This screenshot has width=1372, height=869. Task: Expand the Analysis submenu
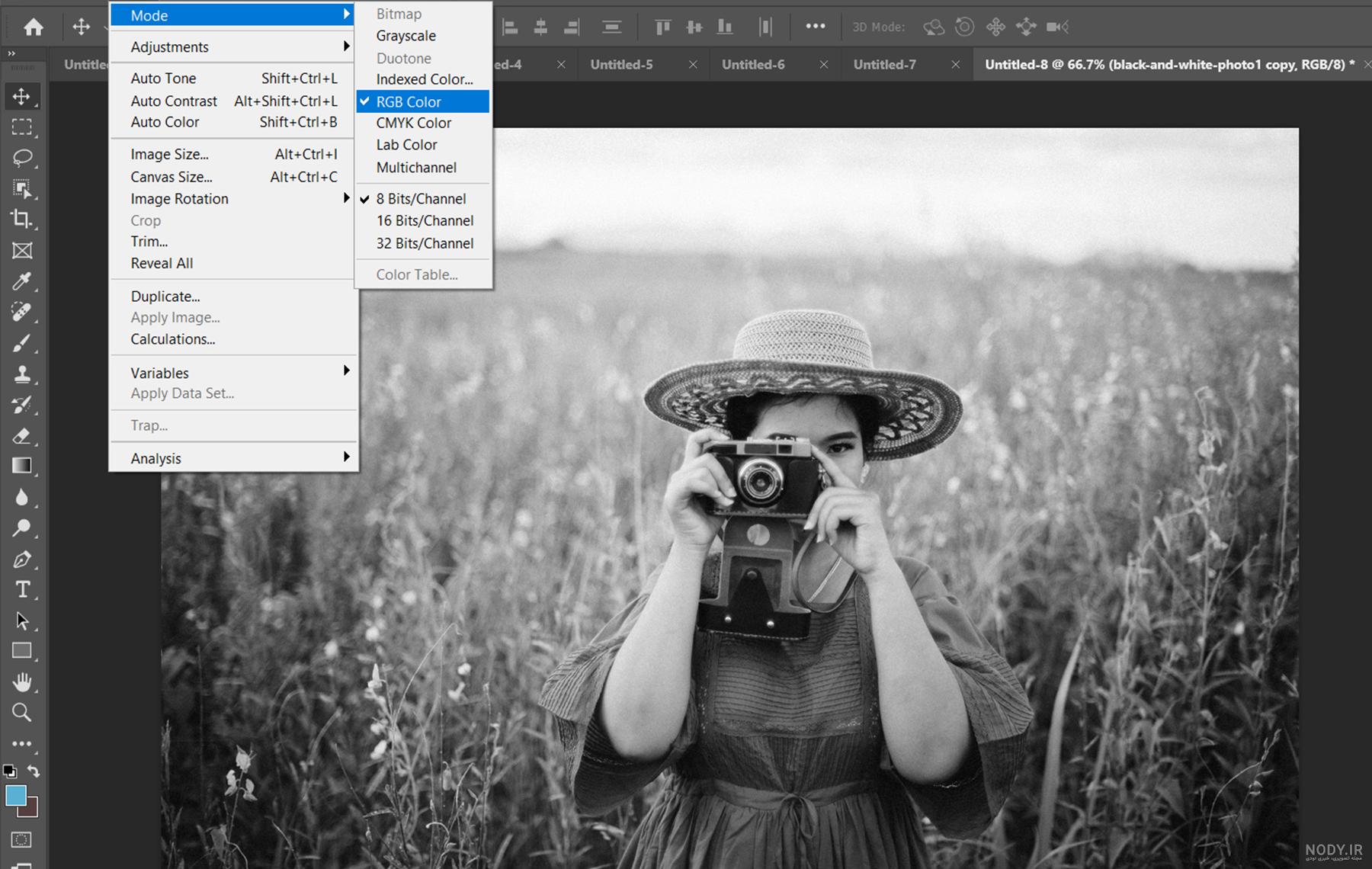tap(232, 458)
